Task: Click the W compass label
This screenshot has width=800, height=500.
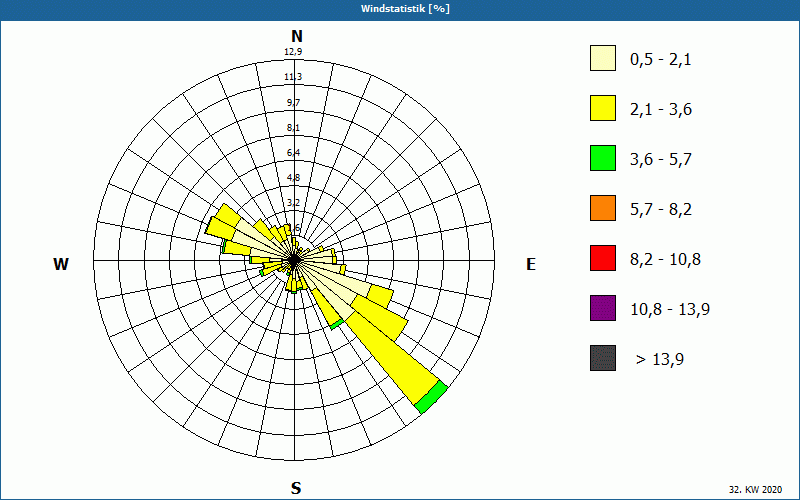Action: click(x=61, y=264)
